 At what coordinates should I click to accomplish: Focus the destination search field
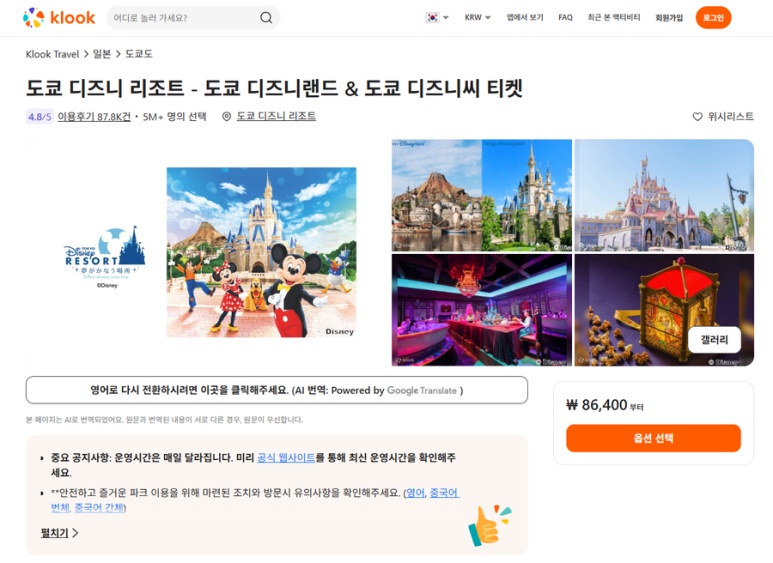193,18
